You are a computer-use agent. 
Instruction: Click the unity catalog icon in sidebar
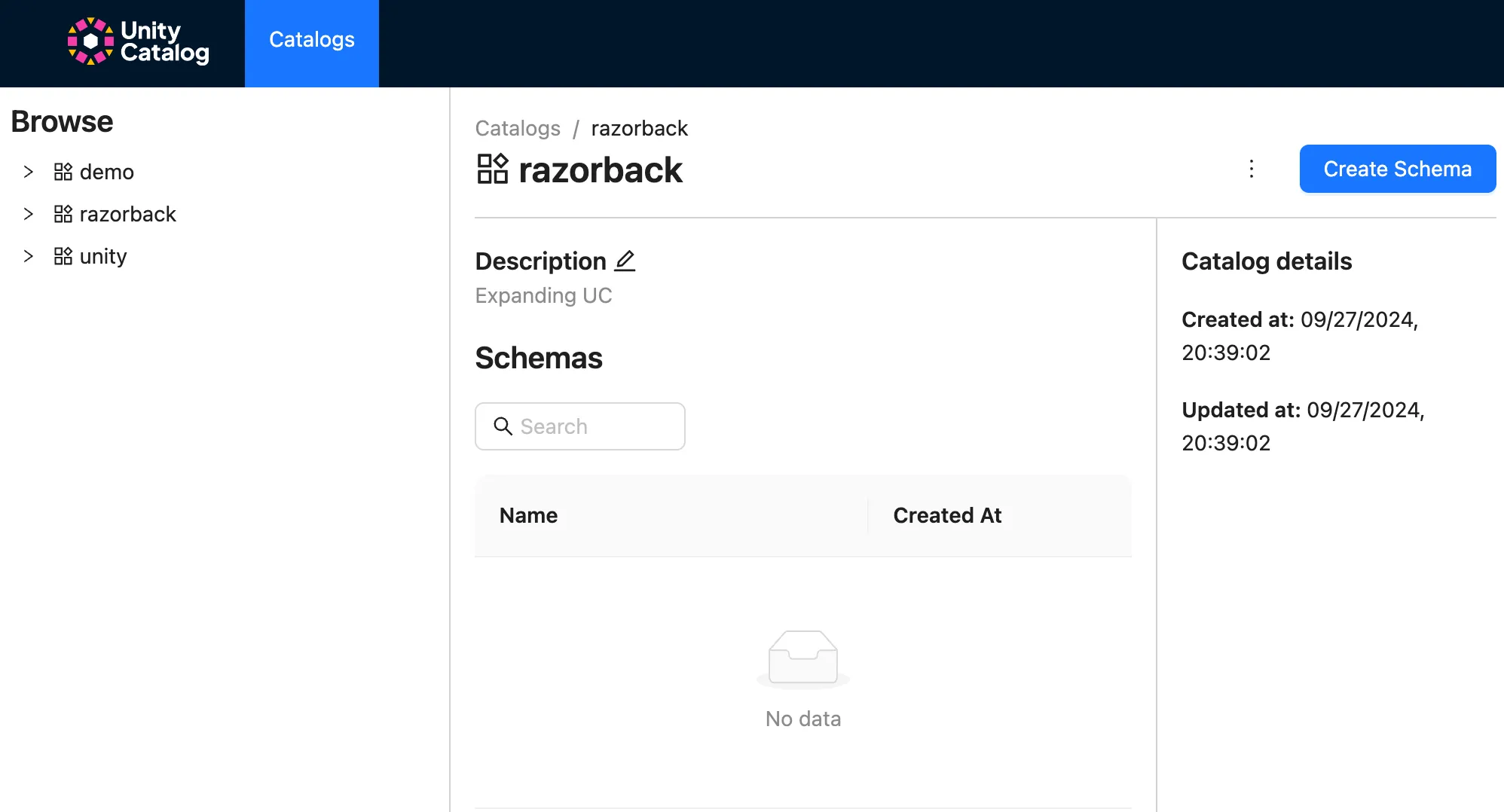(x=63, y=257)
